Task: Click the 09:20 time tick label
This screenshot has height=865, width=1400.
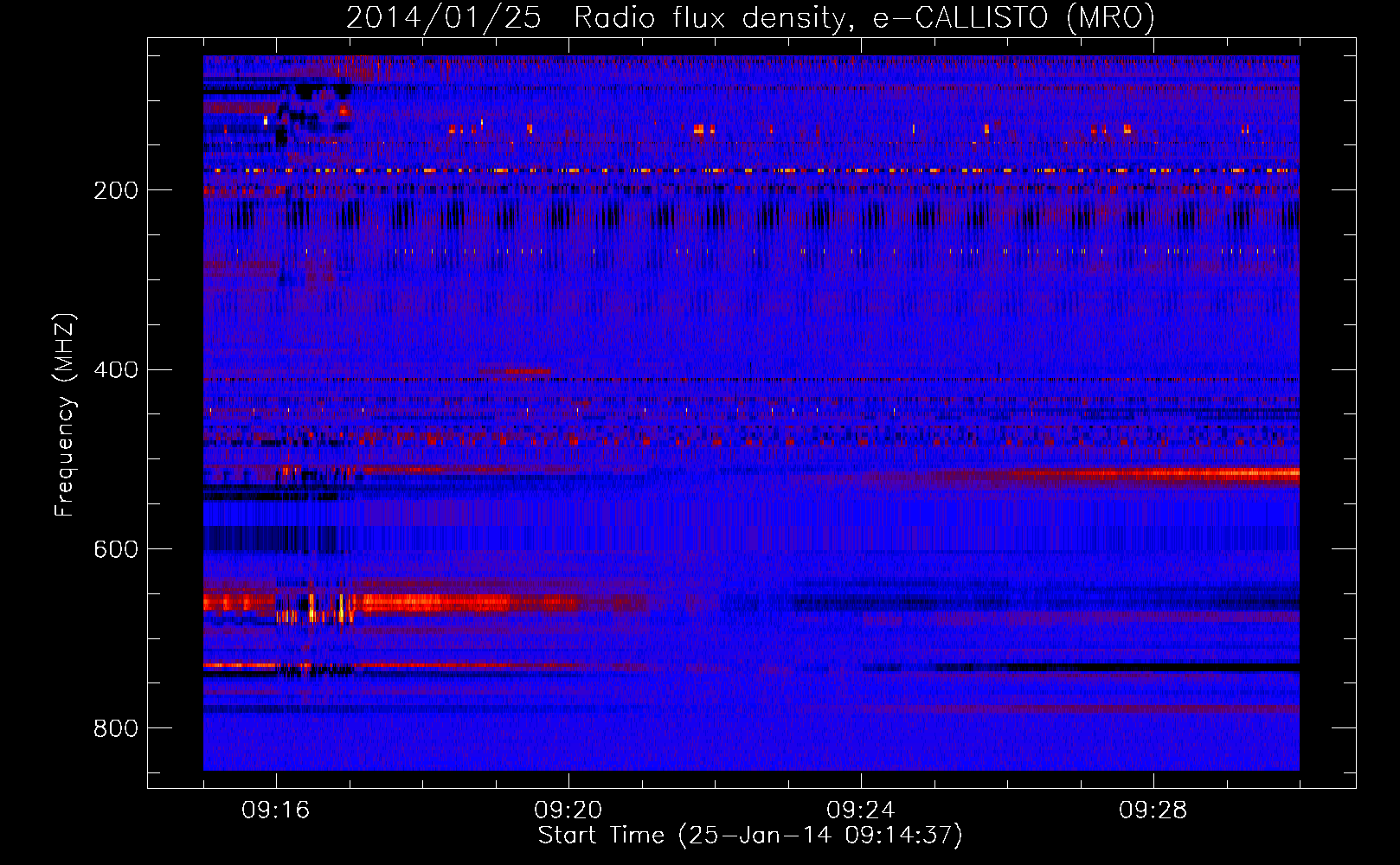Action: [568, 811]
